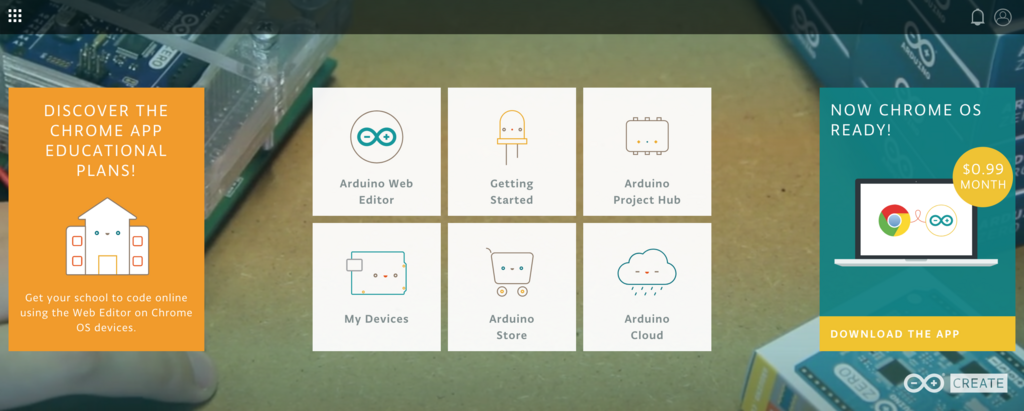This screenshot has height=411, width=1024.
Task: Open the notifications bell
Action: [978, 17]
